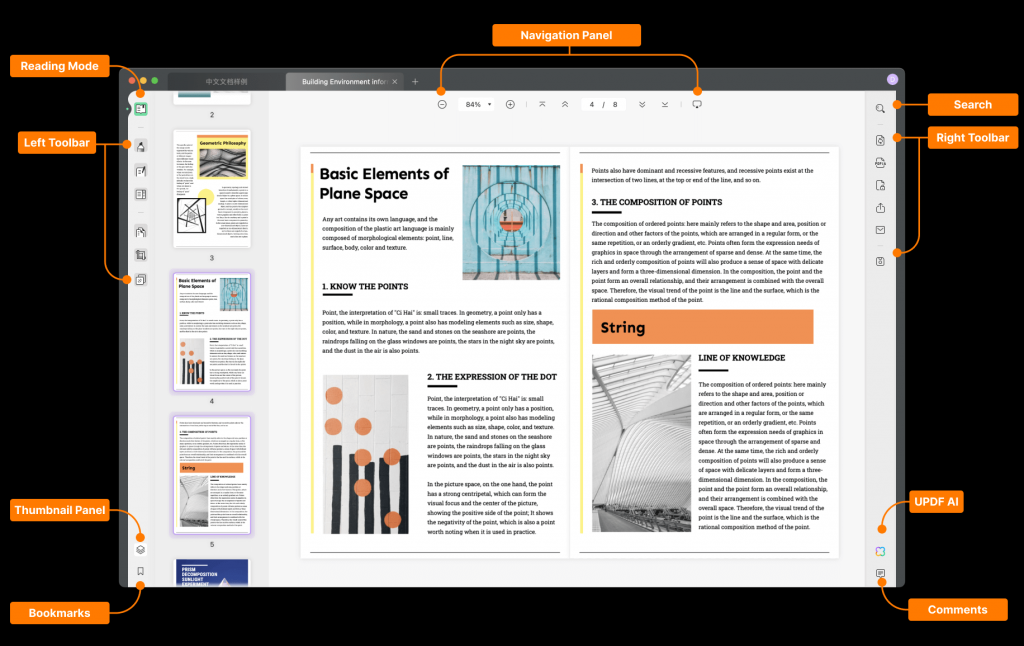
Task: Switch to the 中文文档样例 tab
Action: click(226, 82)
